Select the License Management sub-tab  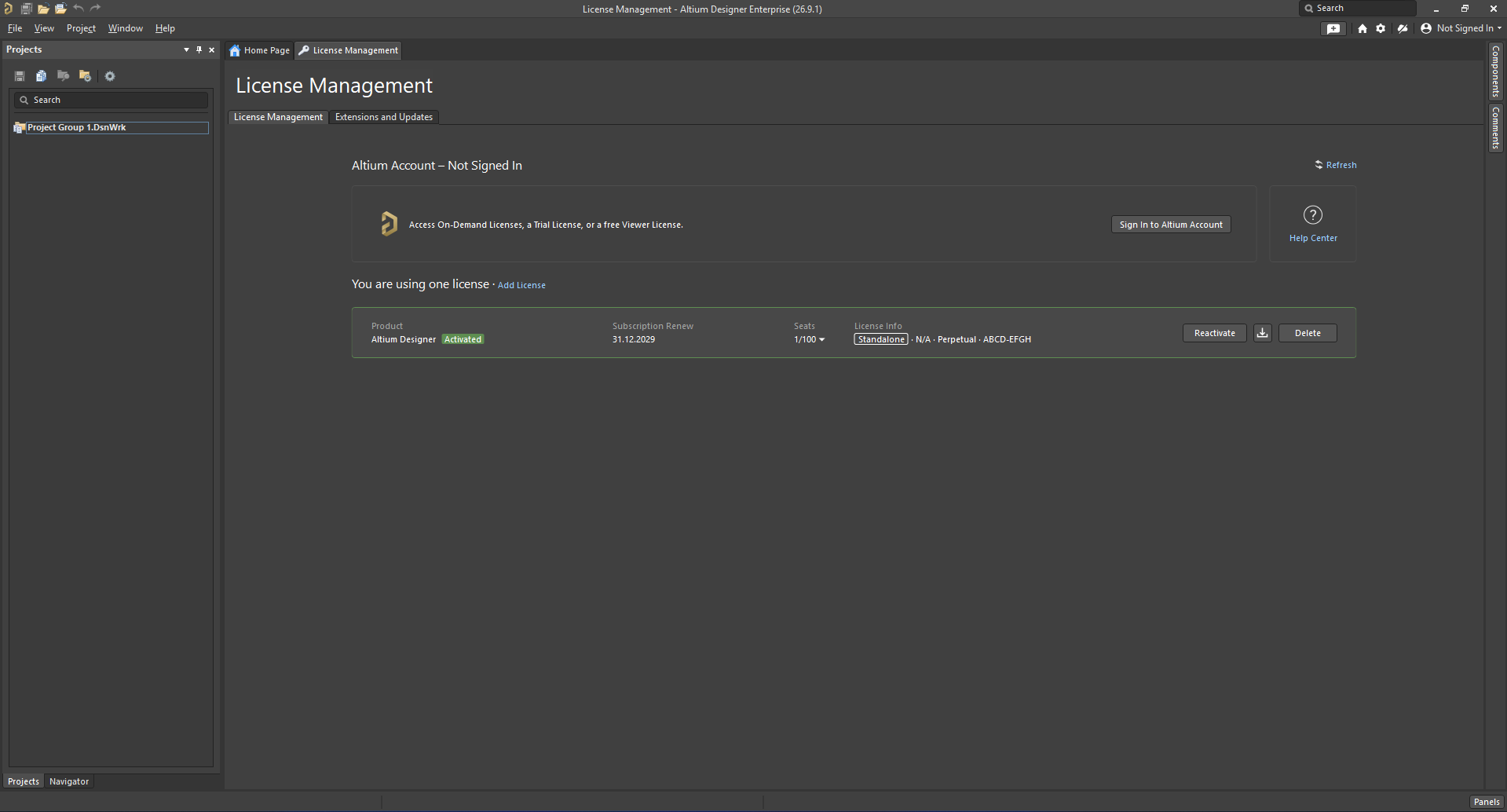pyautogui.click(x=278, y=117)
